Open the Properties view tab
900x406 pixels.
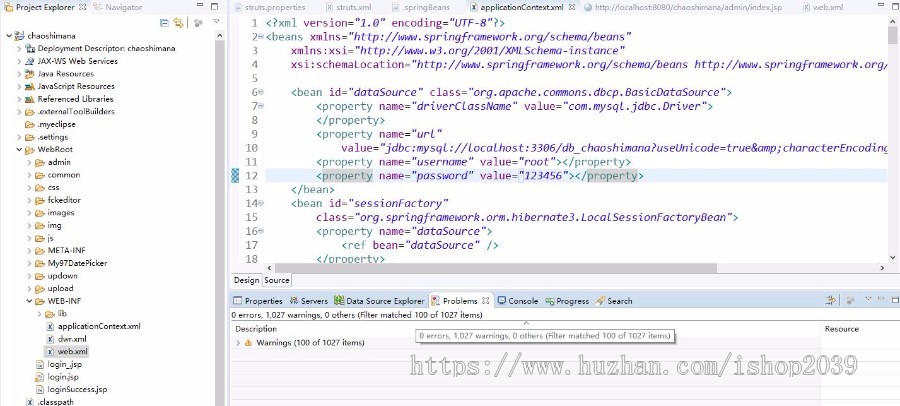click(258, 300)
